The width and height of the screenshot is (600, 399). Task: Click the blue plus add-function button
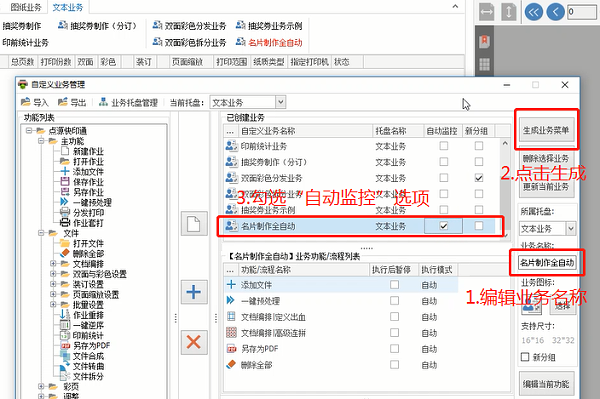pyautogui.click(x=194, y=292)
